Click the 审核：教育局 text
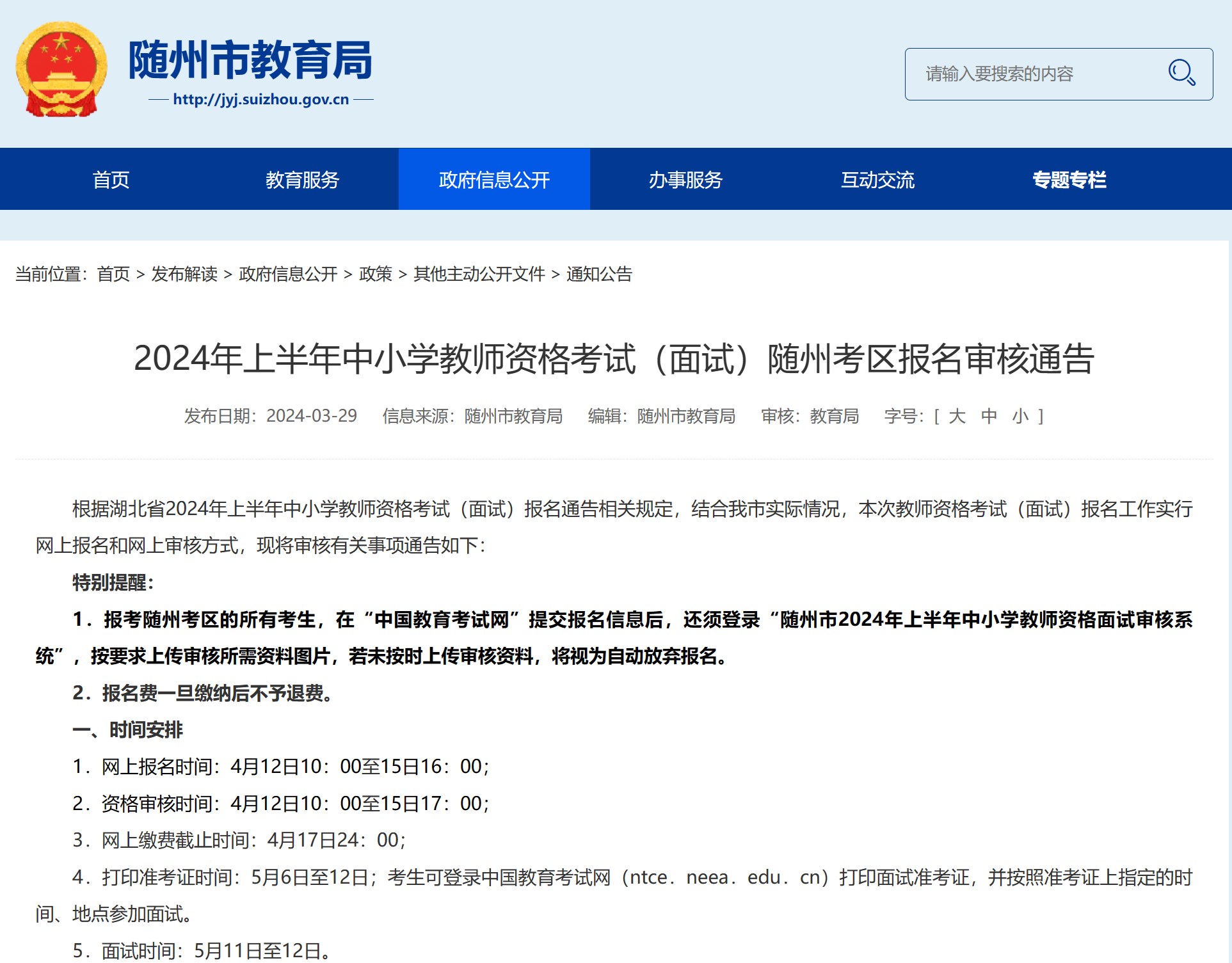Viewport: 1232px width, 963px height. click(x=810, y=417)
